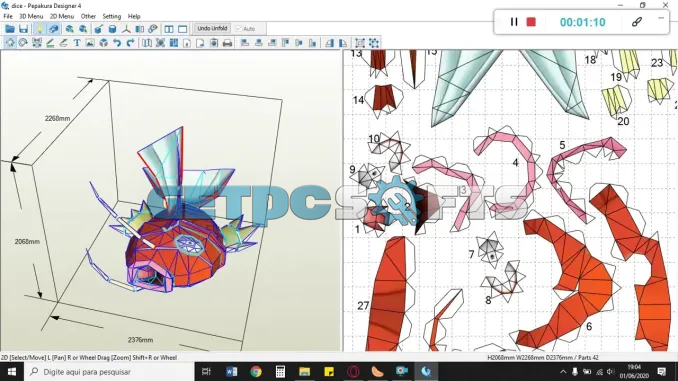
Task: Click the blue undo arrow icon
Action: pyautogui.click(x=117, y=43)
